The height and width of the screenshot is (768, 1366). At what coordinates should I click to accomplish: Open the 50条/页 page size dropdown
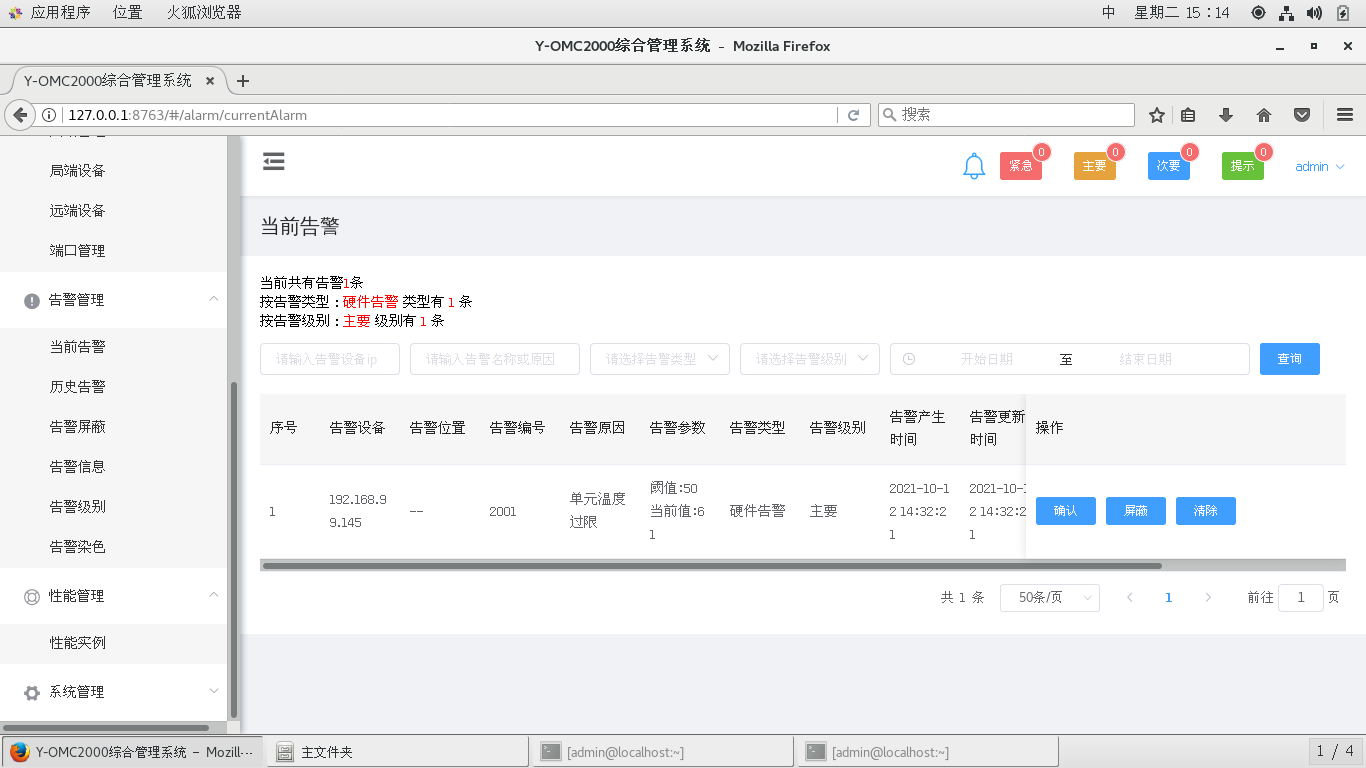(x=1049, y=598)
